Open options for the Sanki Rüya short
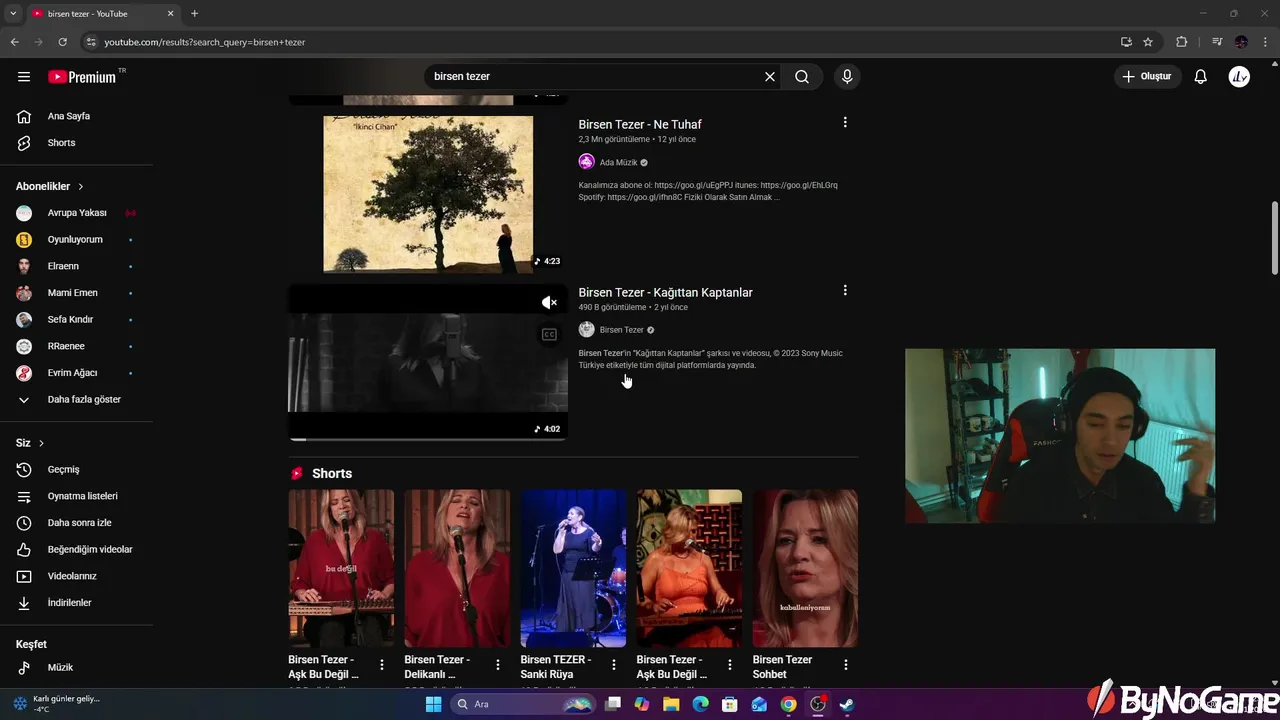The height and width of the screenshot is (720, 1280). (614, 665)
